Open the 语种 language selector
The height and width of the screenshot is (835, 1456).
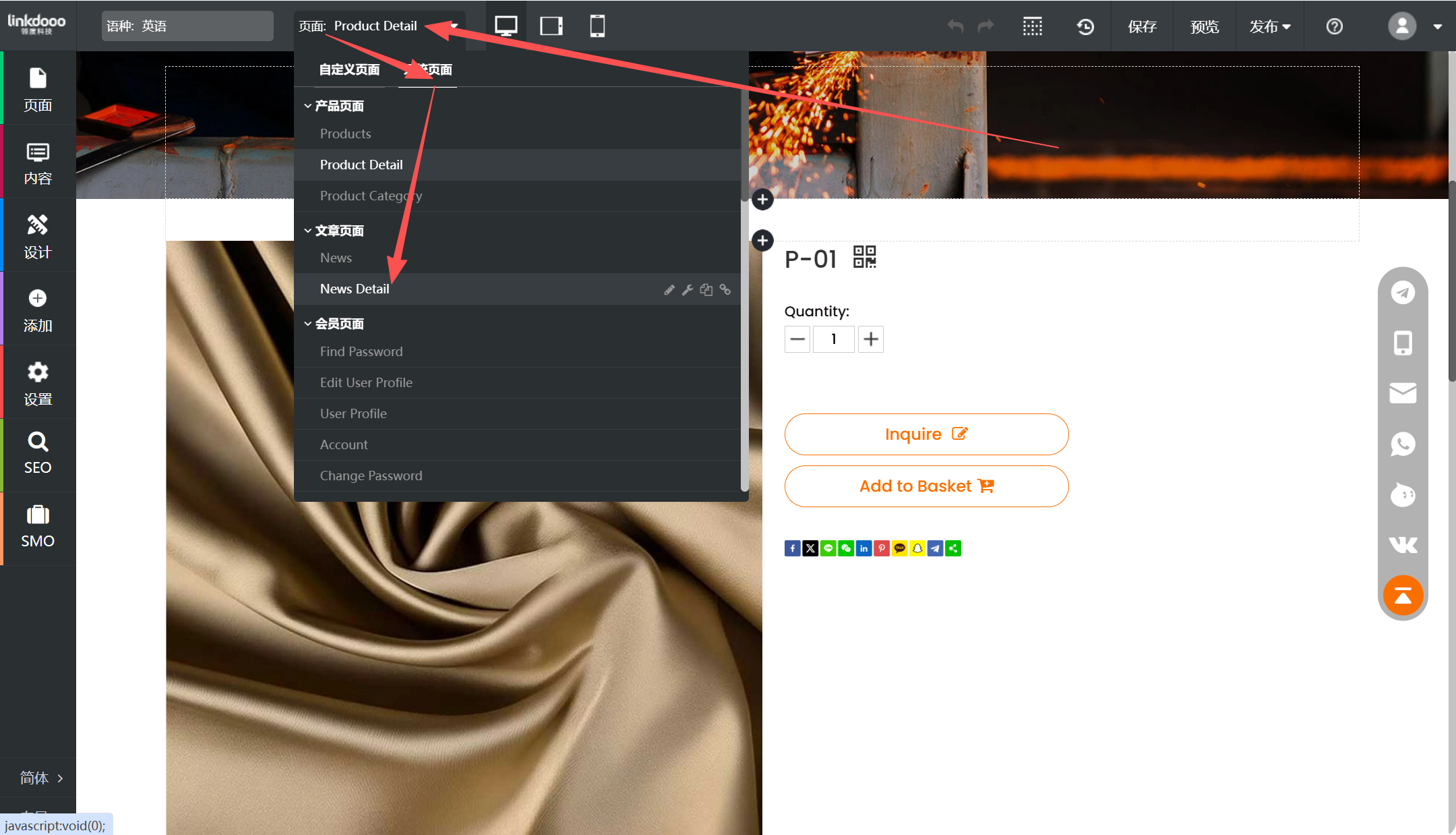pyautogui.click(x=187, y=26)
